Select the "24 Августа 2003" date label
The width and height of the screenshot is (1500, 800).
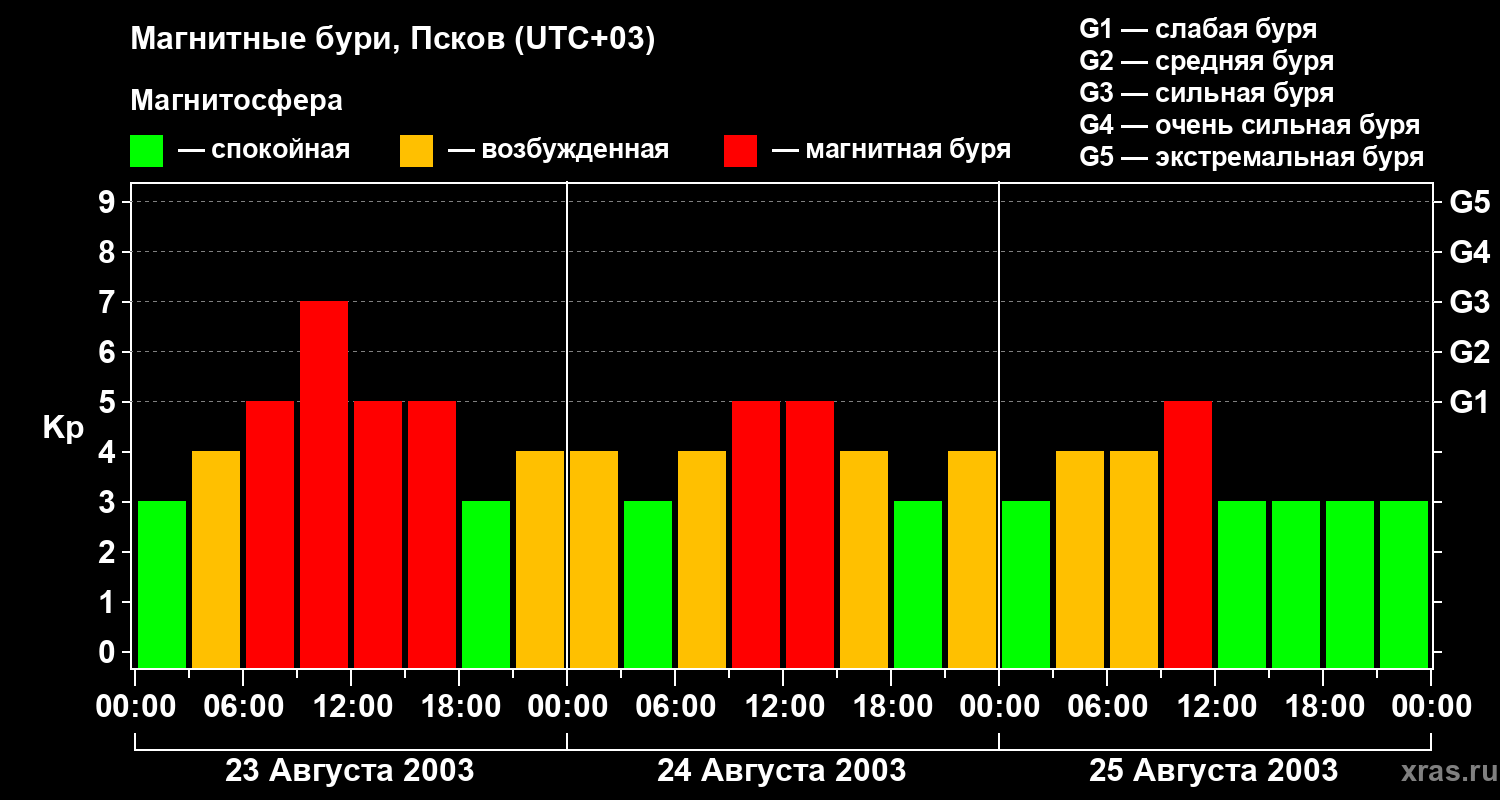pyautogui.click(x=781, y=771)
